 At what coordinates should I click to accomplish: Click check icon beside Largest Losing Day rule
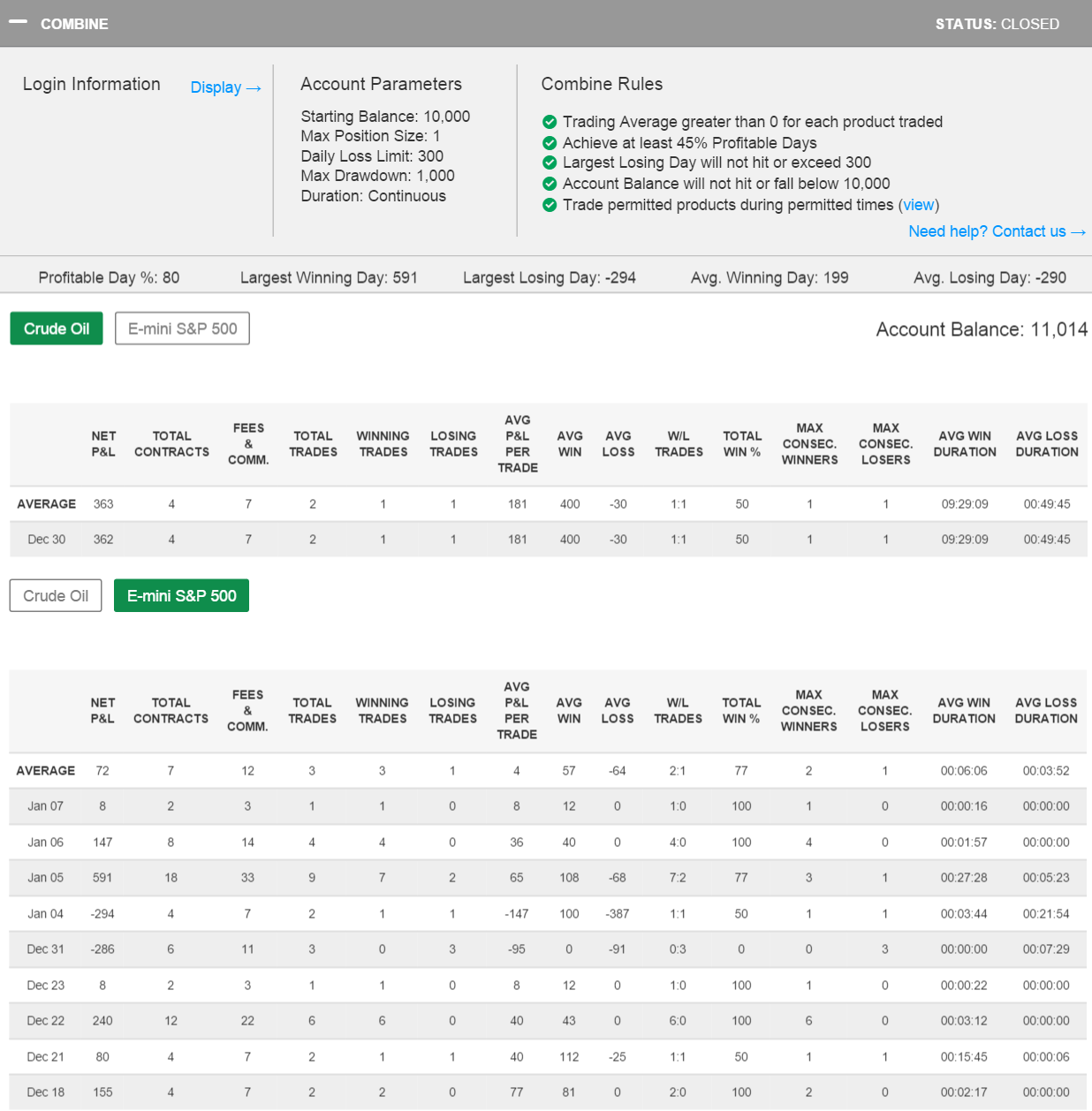(x=550, y=162)
